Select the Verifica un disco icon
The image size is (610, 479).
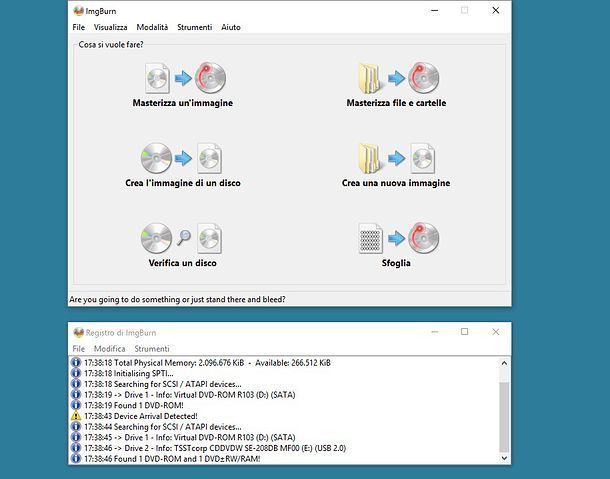181,238
